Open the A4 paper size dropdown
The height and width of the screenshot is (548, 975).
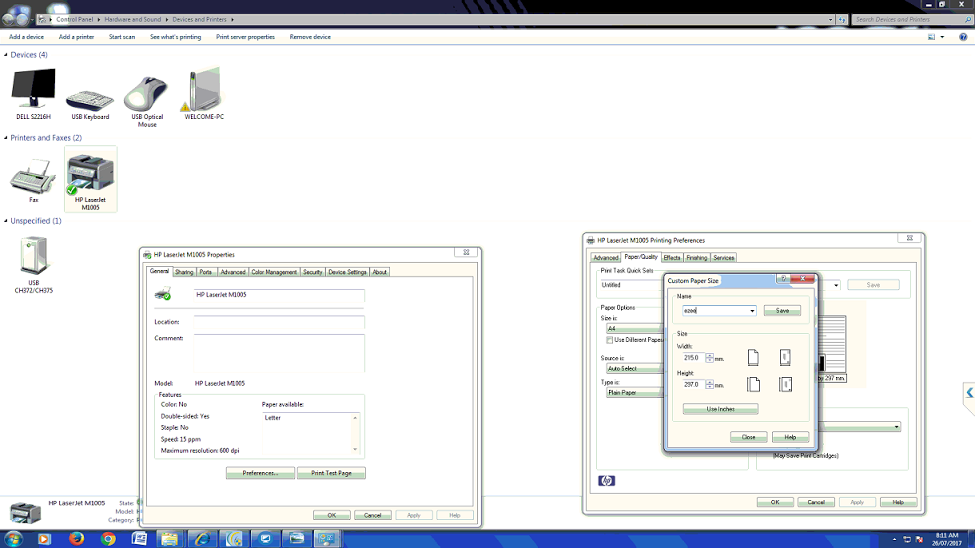point(635,328)
